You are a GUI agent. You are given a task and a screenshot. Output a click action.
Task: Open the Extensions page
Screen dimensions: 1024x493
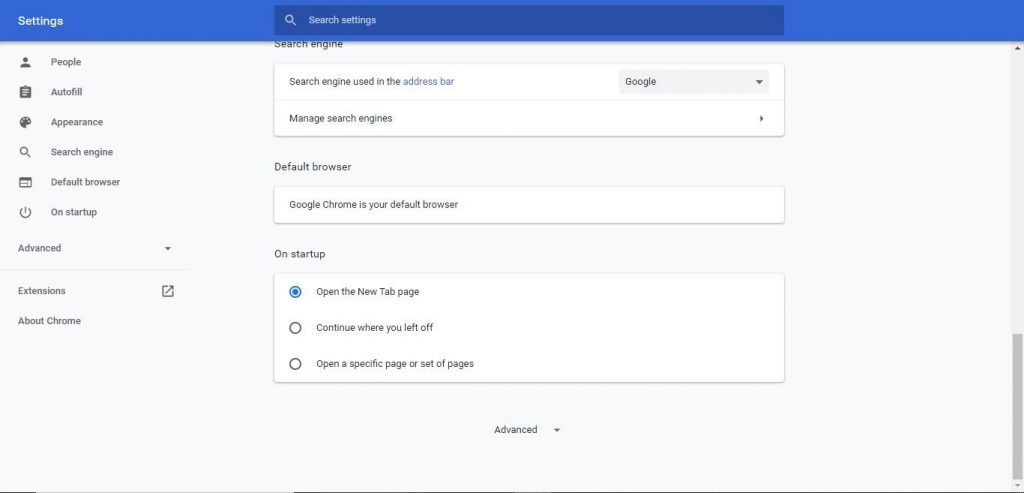coord(42,291)
